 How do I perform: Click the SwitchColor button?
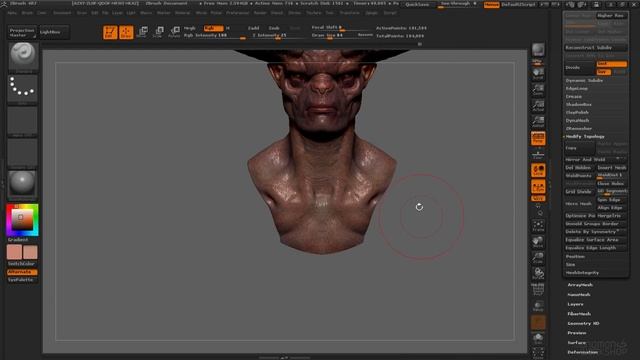click(x=22, y=264)
